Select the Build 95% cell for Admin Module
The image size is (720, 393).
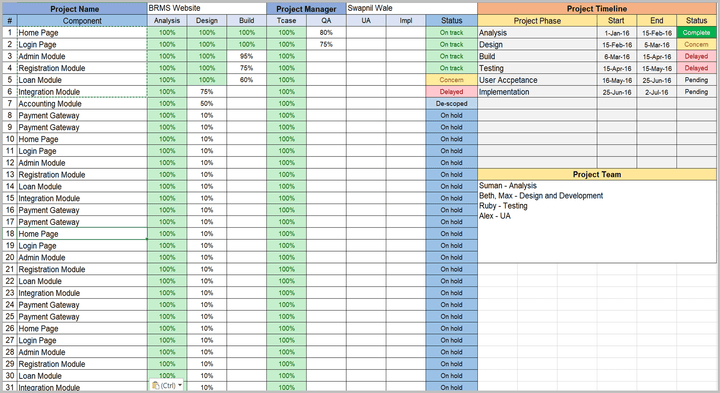click(247, 56)
